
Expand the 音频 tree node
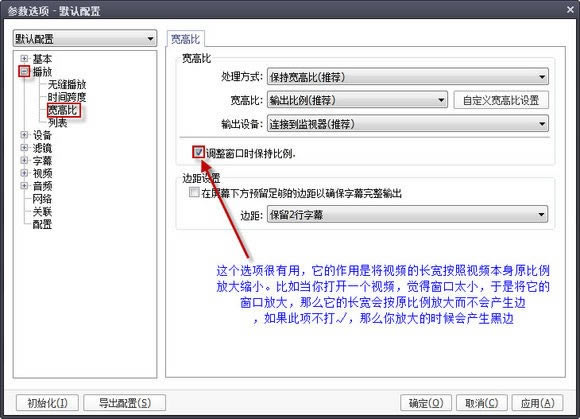coord(24,185)
